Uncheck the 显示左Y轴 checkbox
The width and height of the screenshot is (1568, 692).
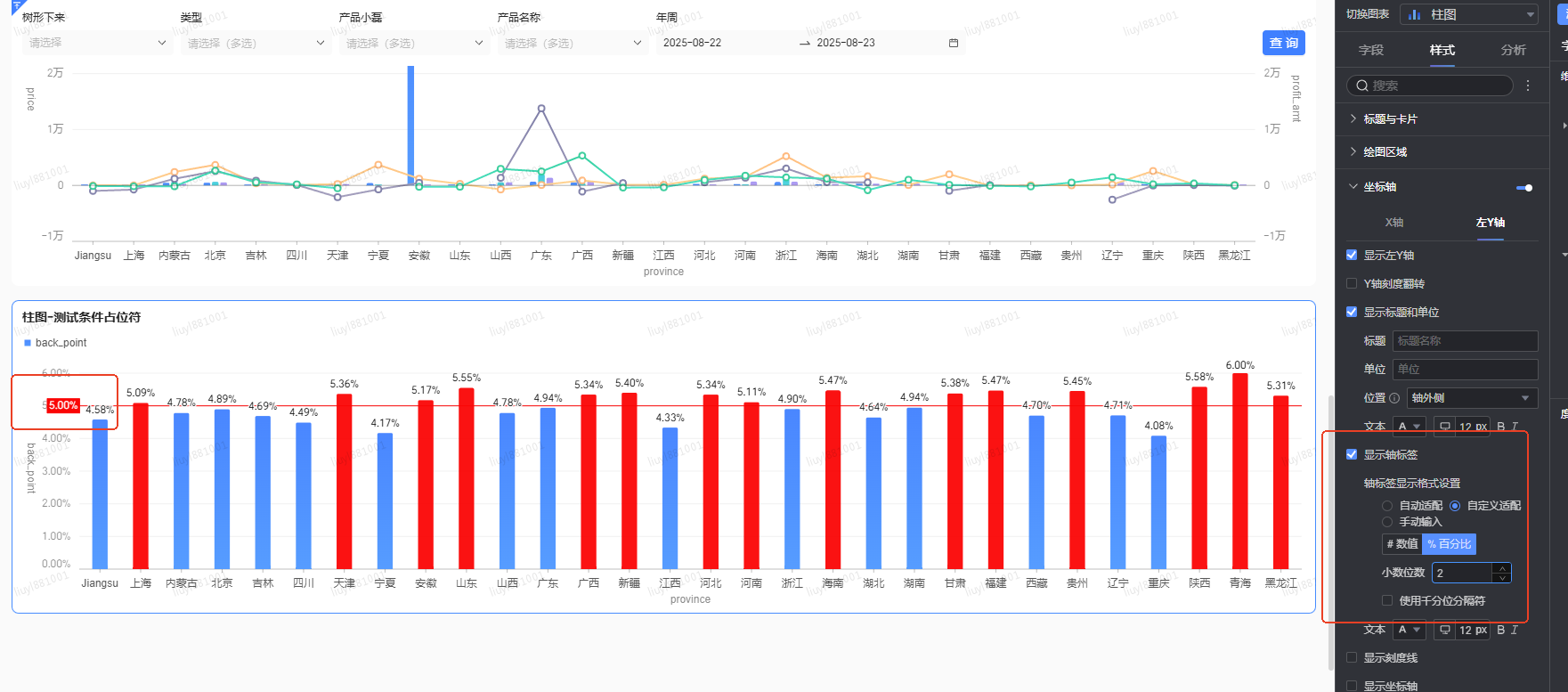click(1352, 255)
